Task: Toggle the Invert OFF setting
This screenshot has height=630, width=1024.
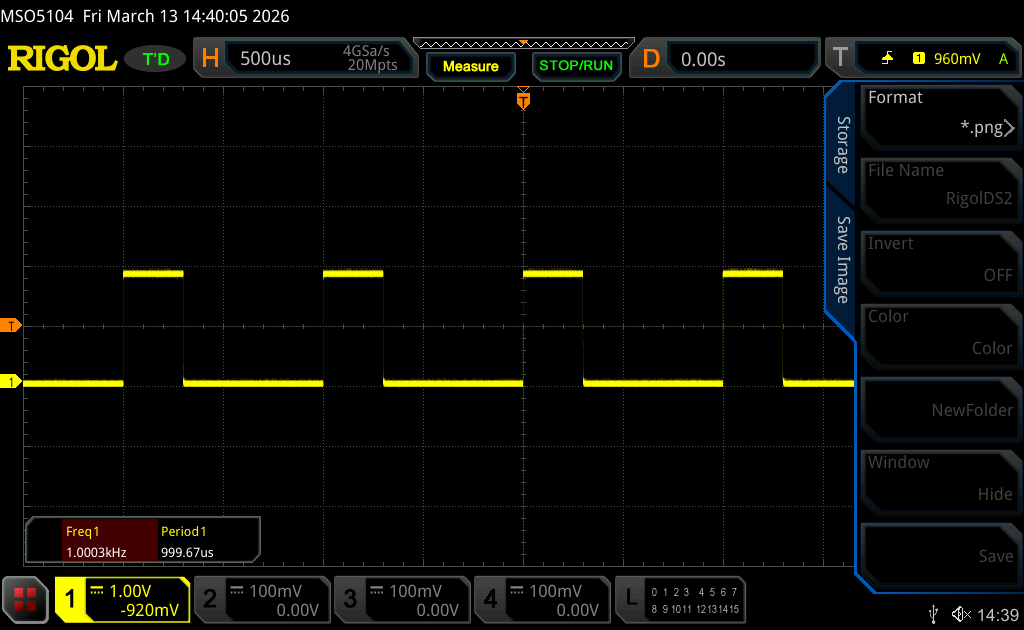Action: (939, 259)
